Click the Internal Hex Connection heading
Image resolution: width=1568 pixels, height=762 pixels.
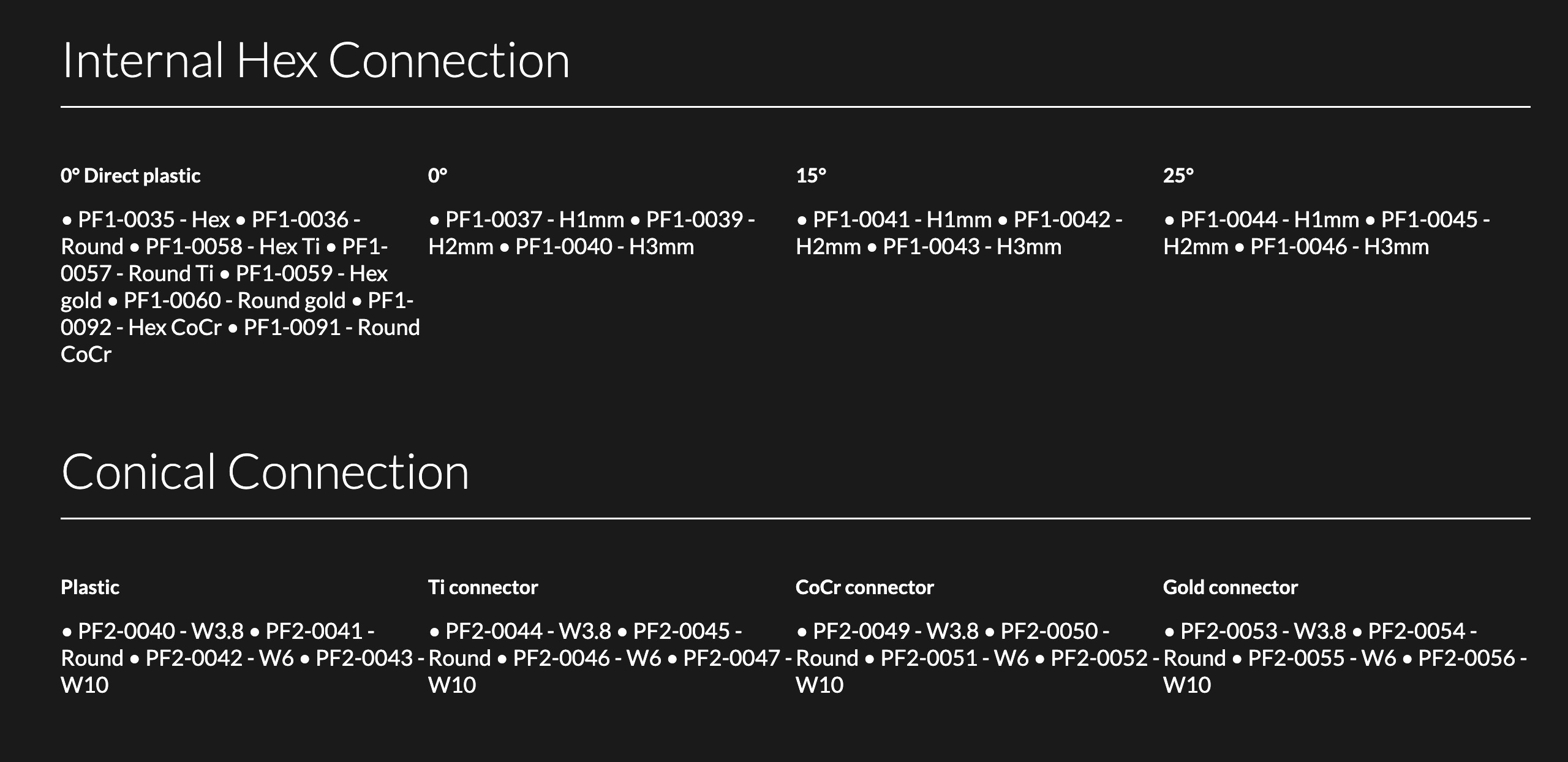[315, 60]
